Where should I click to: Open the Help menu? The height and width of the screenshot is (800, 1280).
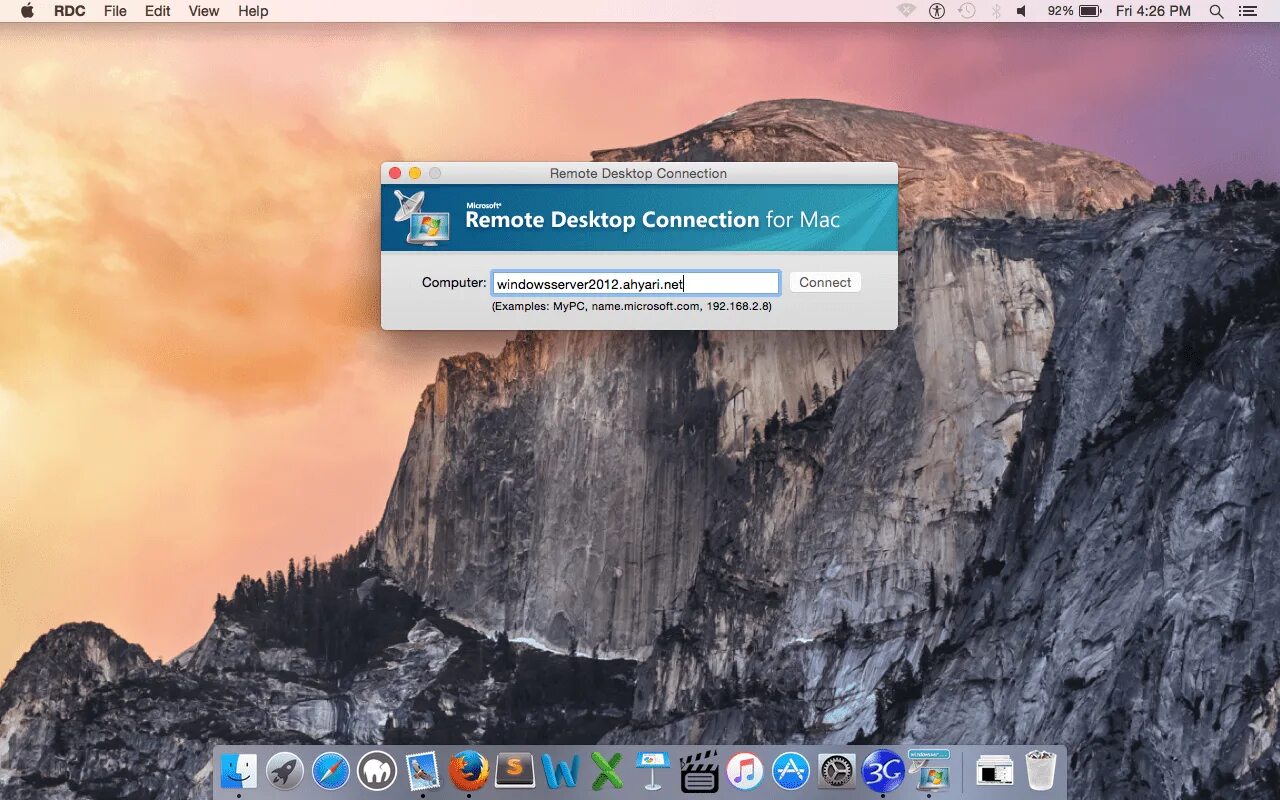[x=253, y=11]
